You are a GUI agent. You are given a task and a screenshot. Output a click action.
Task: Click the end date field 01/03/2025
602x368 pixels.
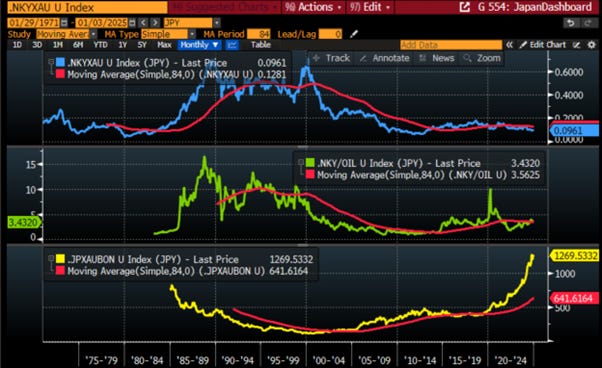[102, 23]
